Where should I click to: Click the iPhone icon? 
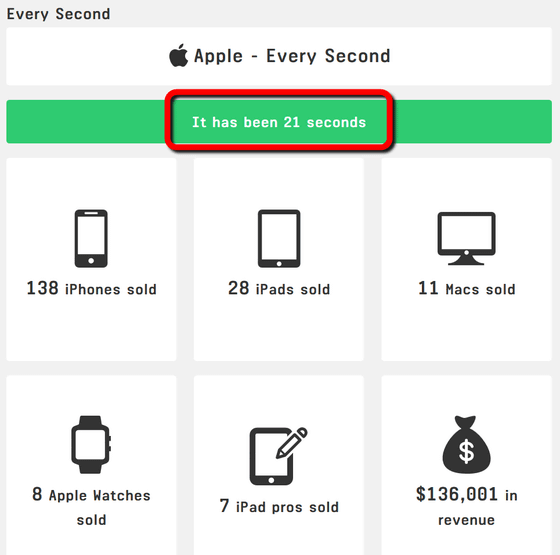[91, 238]
